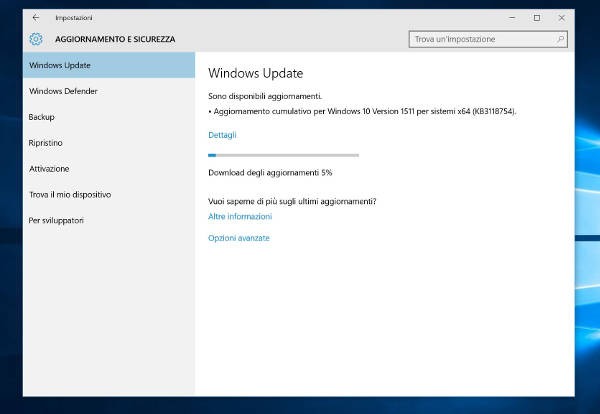
Task: Open the Backup section
Action: 109,117
